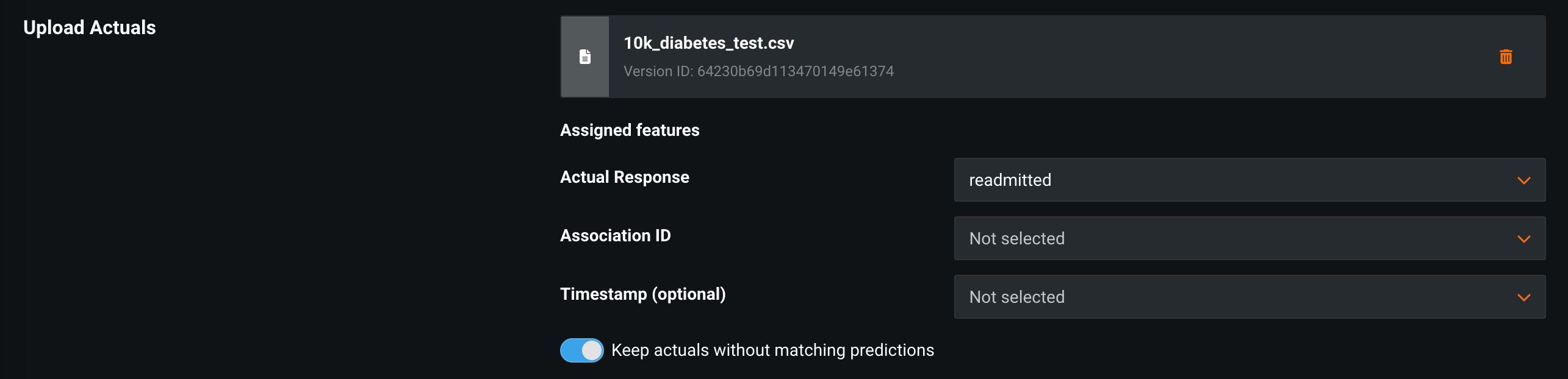Click the document icon beside 10k_diabetes_test.csv
This screenshot has height=379, width=1568.
pyautogui.click(x=585, y=57)
